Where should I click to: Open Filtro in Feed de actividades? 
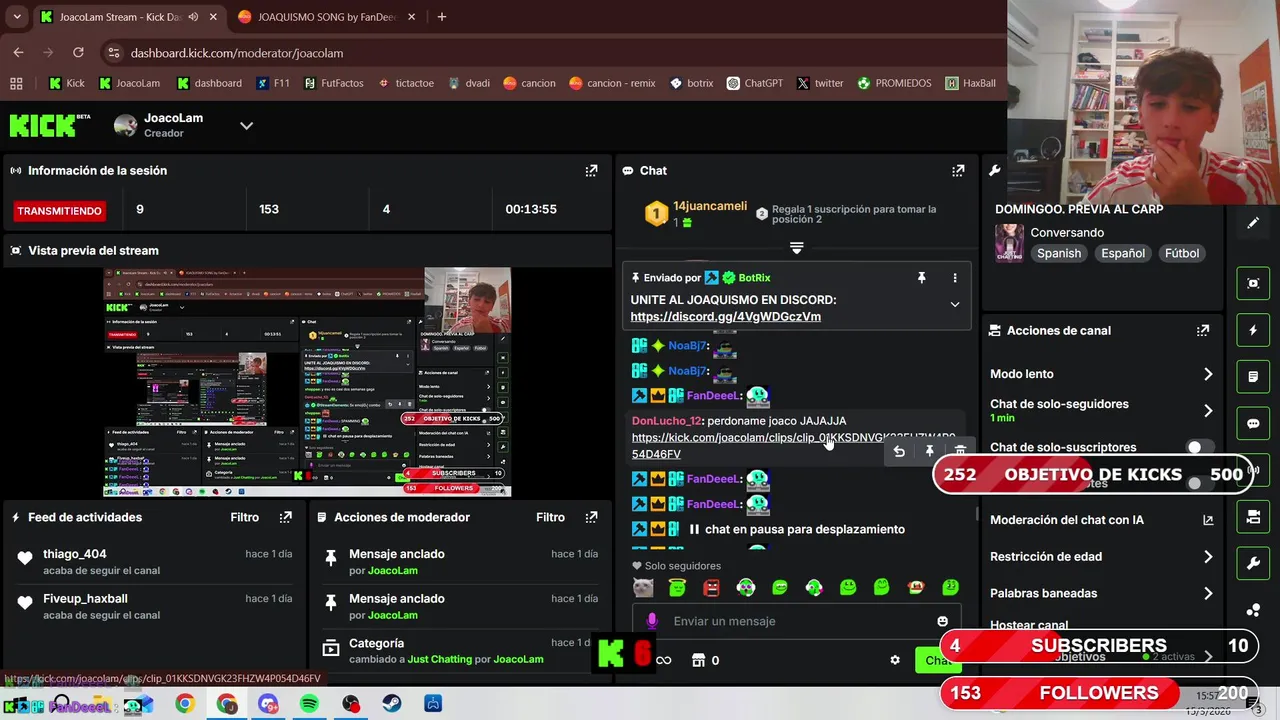pos(244,517)
